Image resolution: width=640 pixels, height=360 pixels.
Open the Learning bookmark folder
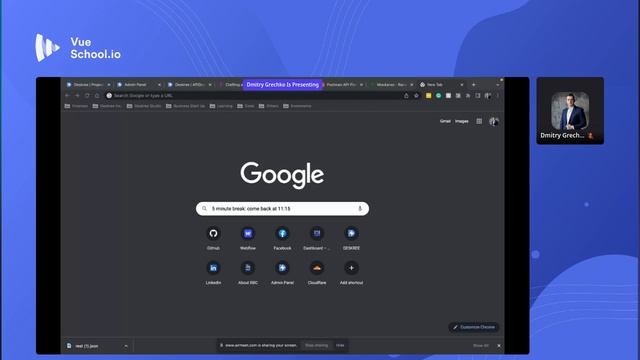[221, 106]
